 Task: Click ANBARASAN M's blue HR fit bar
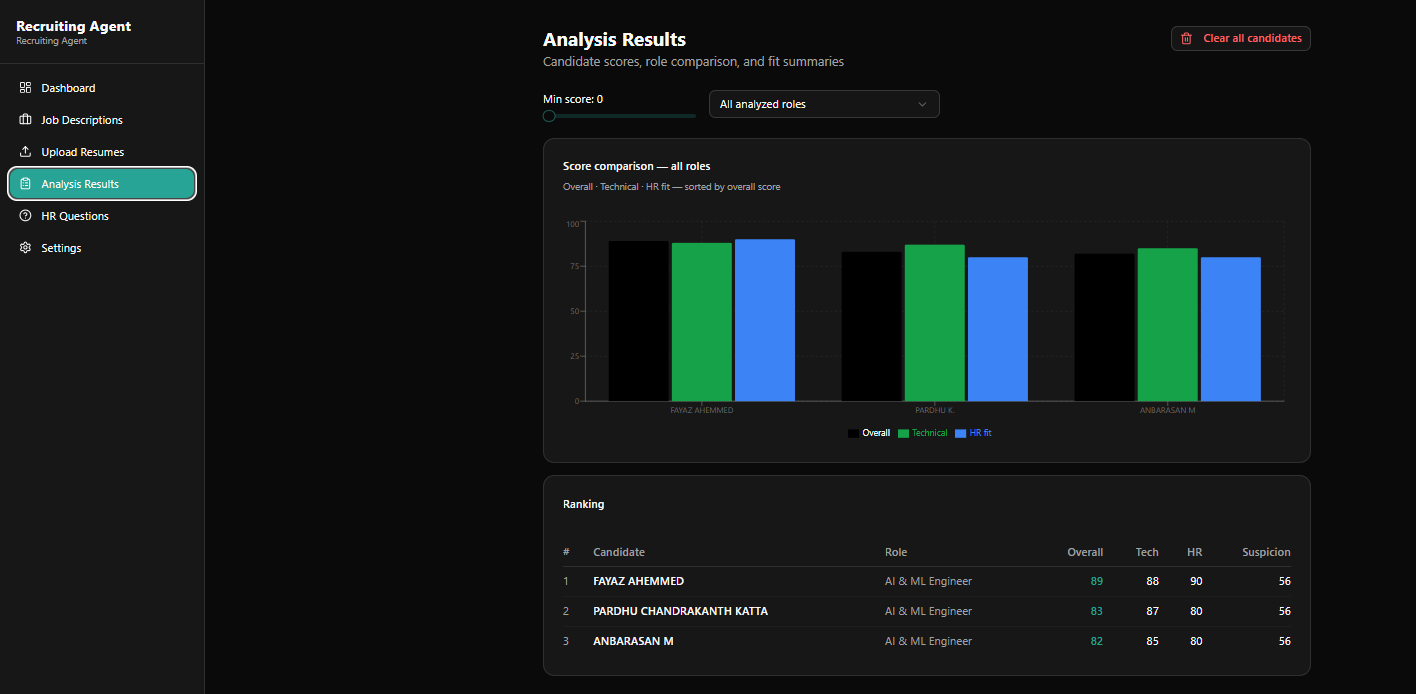click(x=1231, y=329)
